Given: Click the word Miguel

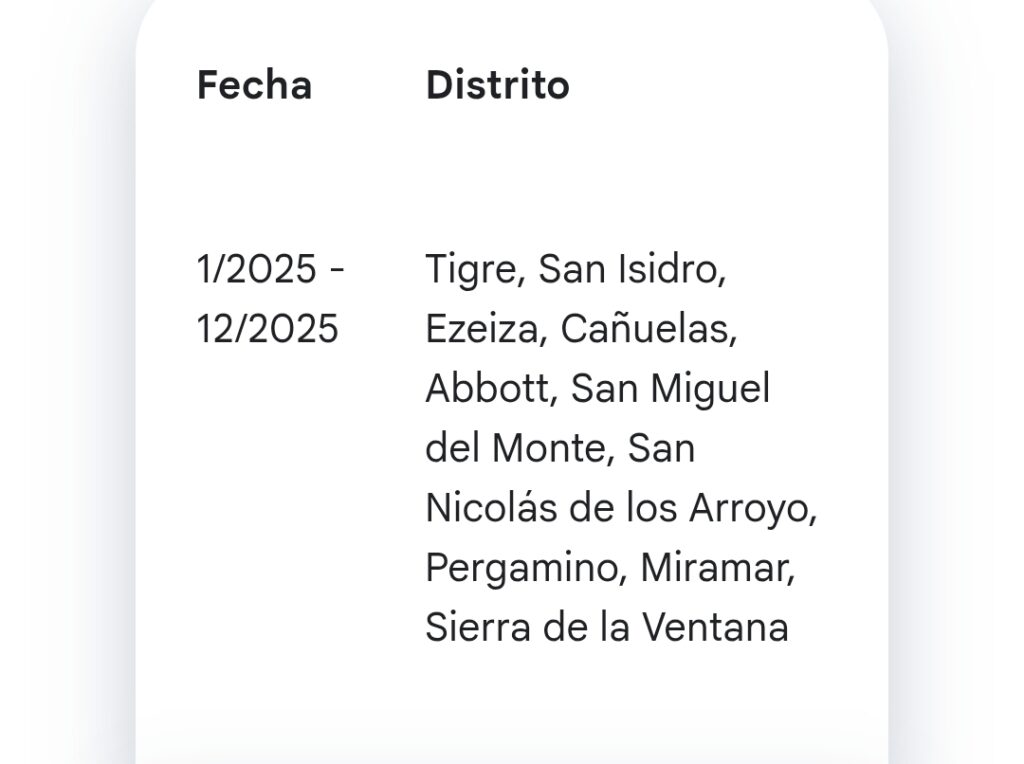Looking at the screenshot, I should click(x=711, y=389).
